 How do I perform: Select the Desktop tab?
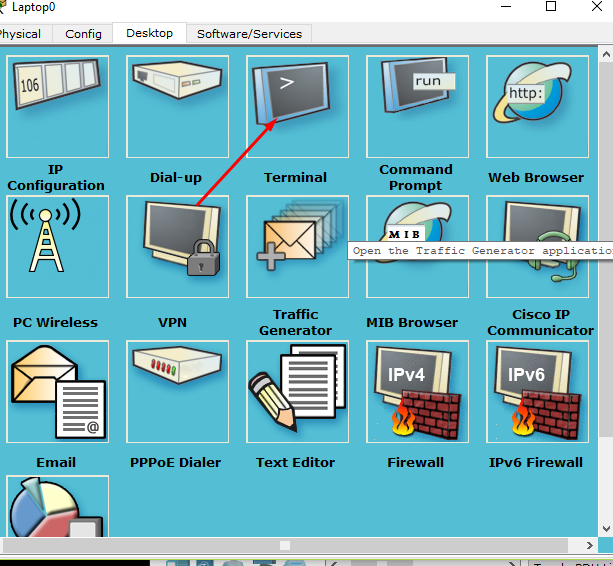(x=149, y=33)
